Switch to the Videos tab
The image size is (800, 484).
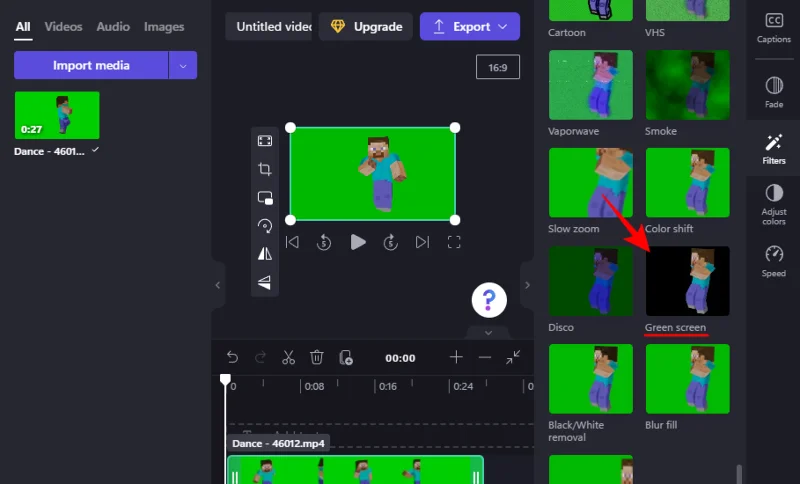63,27
